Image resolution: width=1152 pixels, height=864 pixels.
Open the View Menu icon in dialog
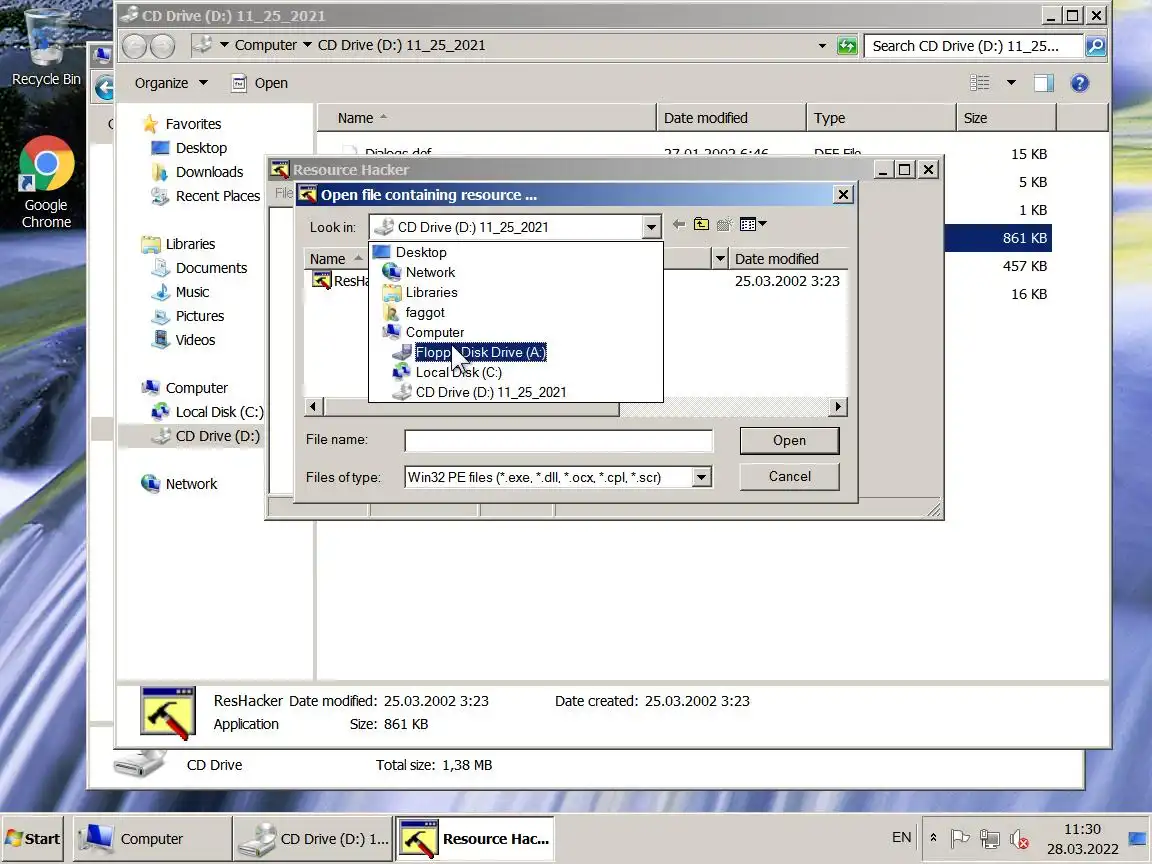(x=753, y=224)
